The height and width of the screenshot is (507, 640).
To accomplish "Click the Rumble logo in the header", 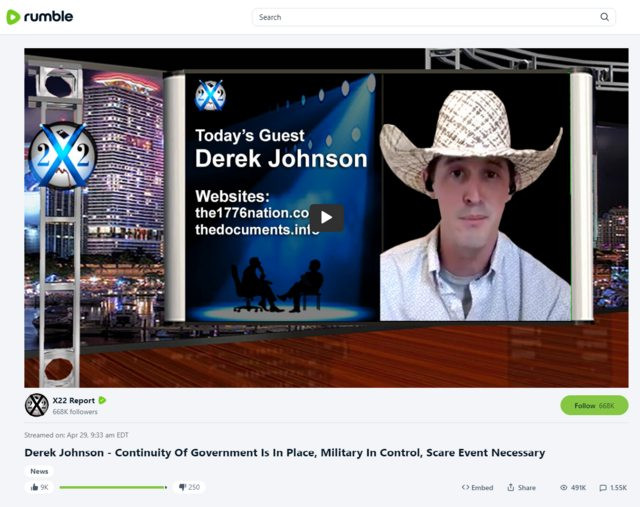I will pos(40,17).
